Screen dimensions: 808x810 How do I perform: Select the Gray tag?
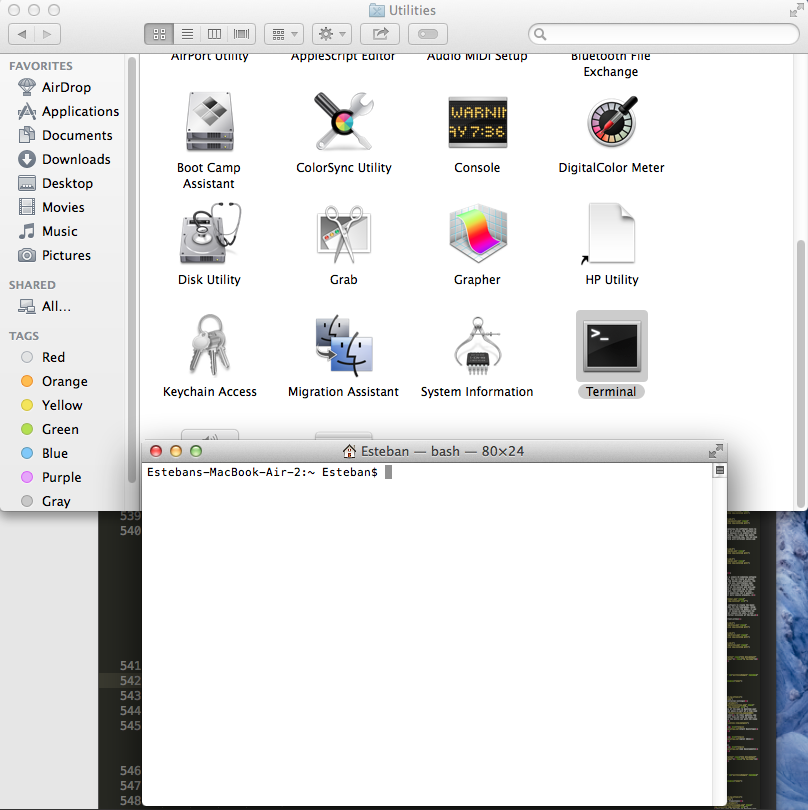[45, 502]
